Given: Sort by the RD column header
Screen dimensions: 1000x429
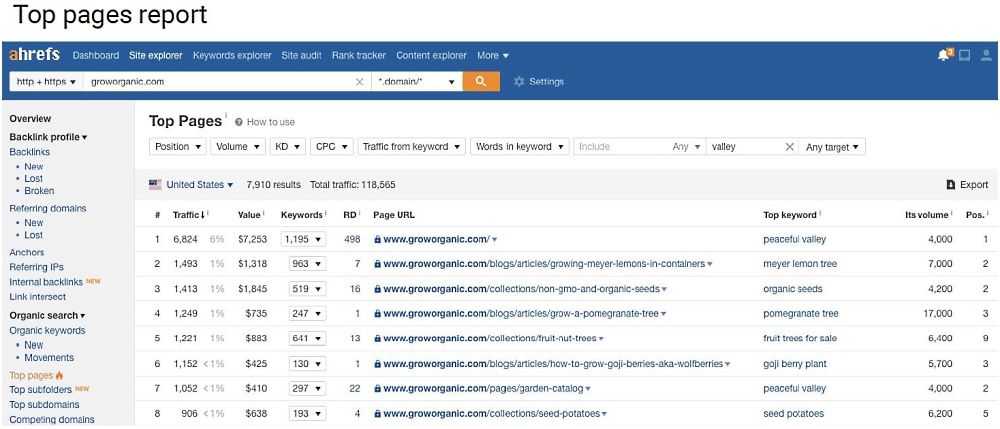Looking at the screenshot, I should [350, 215].
